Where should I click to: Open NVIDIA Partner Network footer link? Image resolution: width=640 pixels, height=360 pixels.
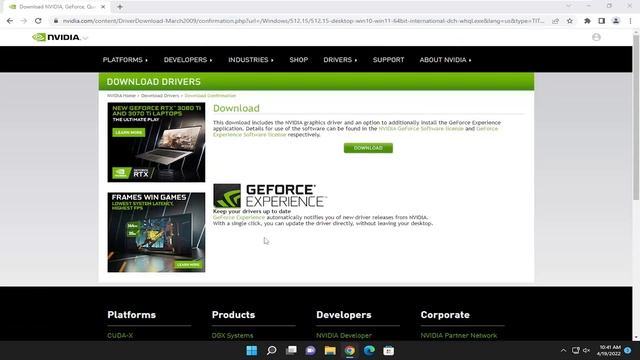point(459,336)
